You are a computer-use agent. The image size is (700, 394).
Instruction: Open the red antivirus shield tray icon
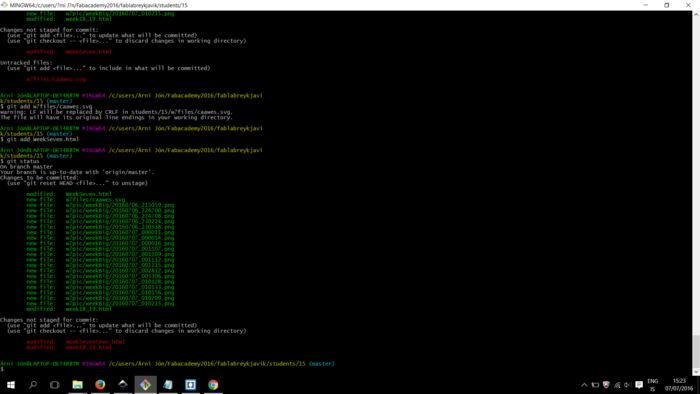(x=606, y=385)
